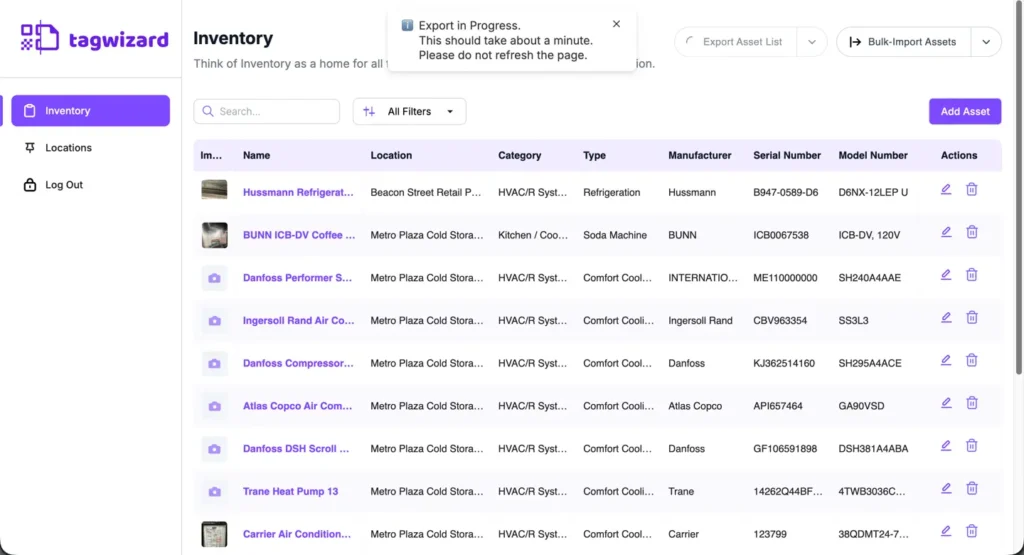Viewport: 1024px width, 555px height.
Task: Click the Serial Number column header
Action: [787, 155]
